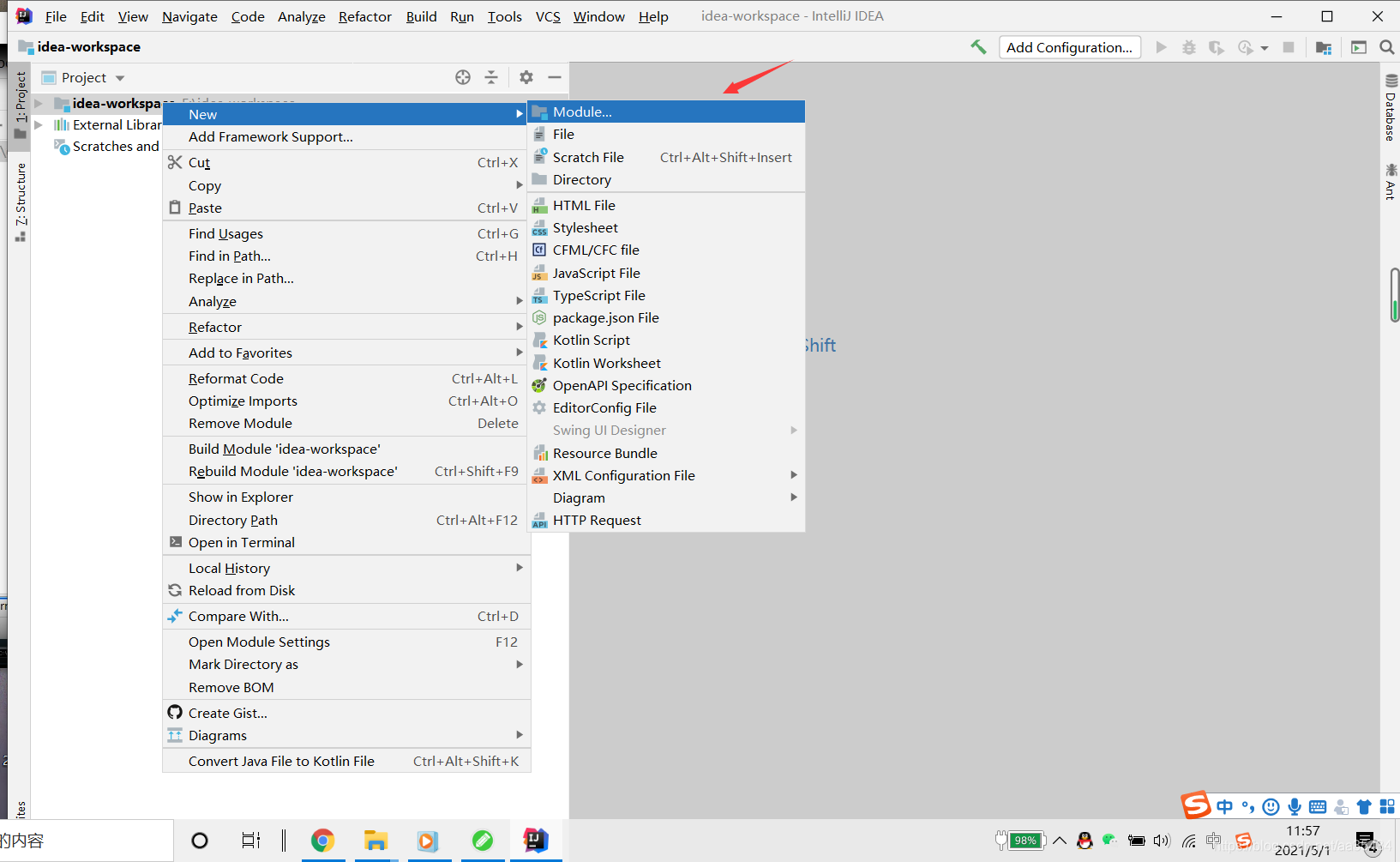Viewport: 1400px width, 862px height.
Task: Choose Directory in New submenu
Action: click(666, 179)
